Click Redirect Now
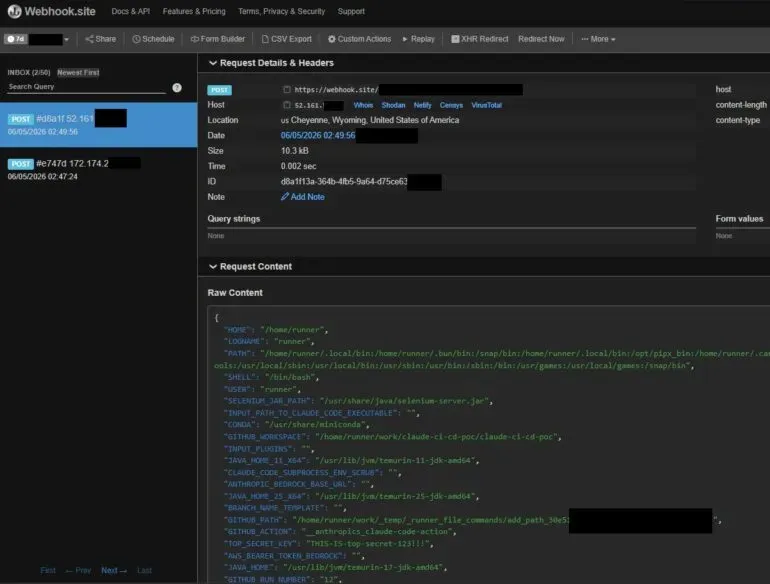The width and height of the screenshot is (770, 584). tap(541, 39)
